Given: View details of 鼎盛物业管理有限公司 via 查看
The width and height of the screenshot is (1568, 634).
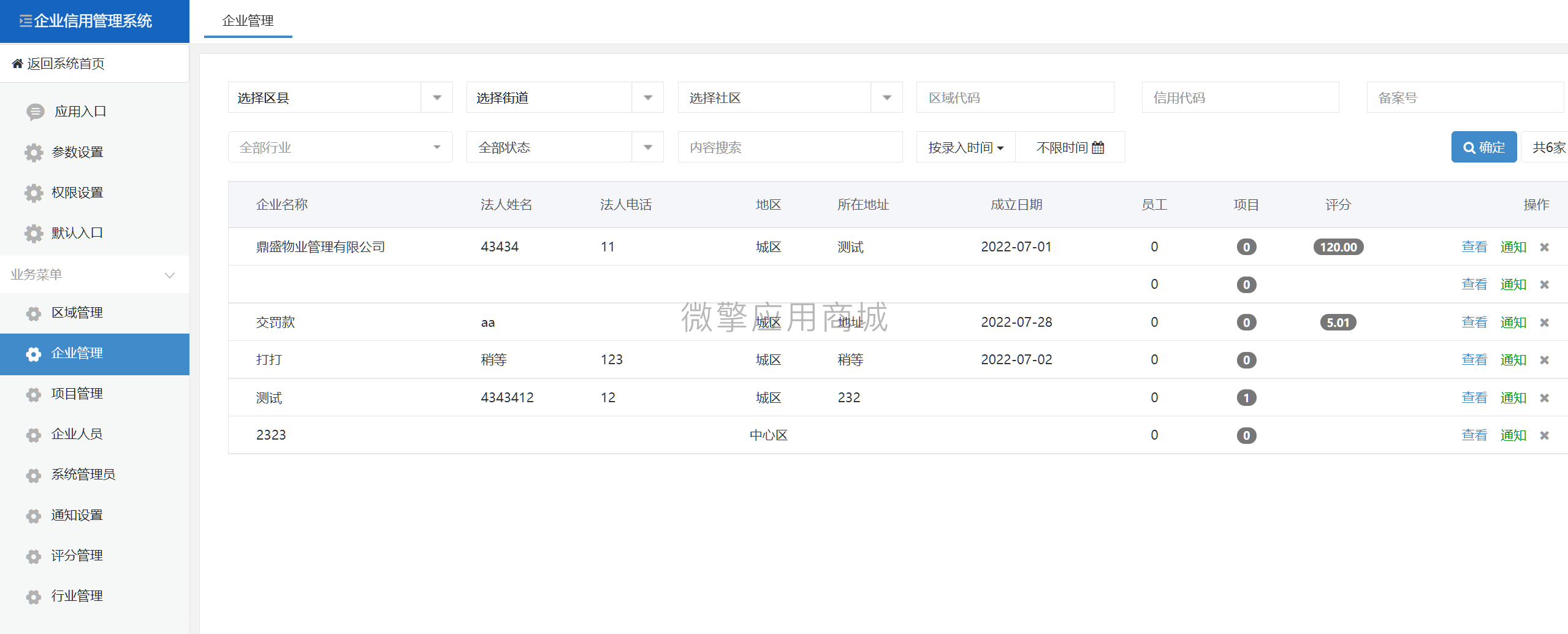Looking at the screenshot, I should click(1474, 247).
